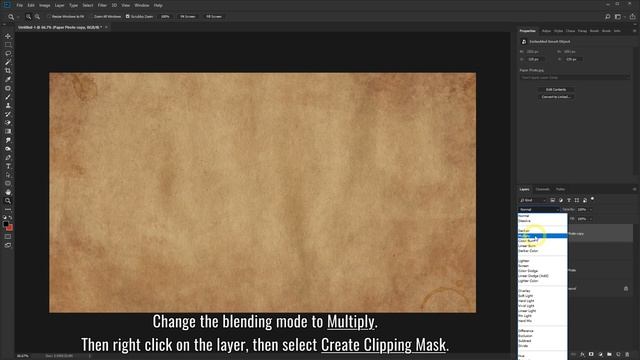
Task: Open workspace switcher dropdown at top right
Action: pos(619,17)
